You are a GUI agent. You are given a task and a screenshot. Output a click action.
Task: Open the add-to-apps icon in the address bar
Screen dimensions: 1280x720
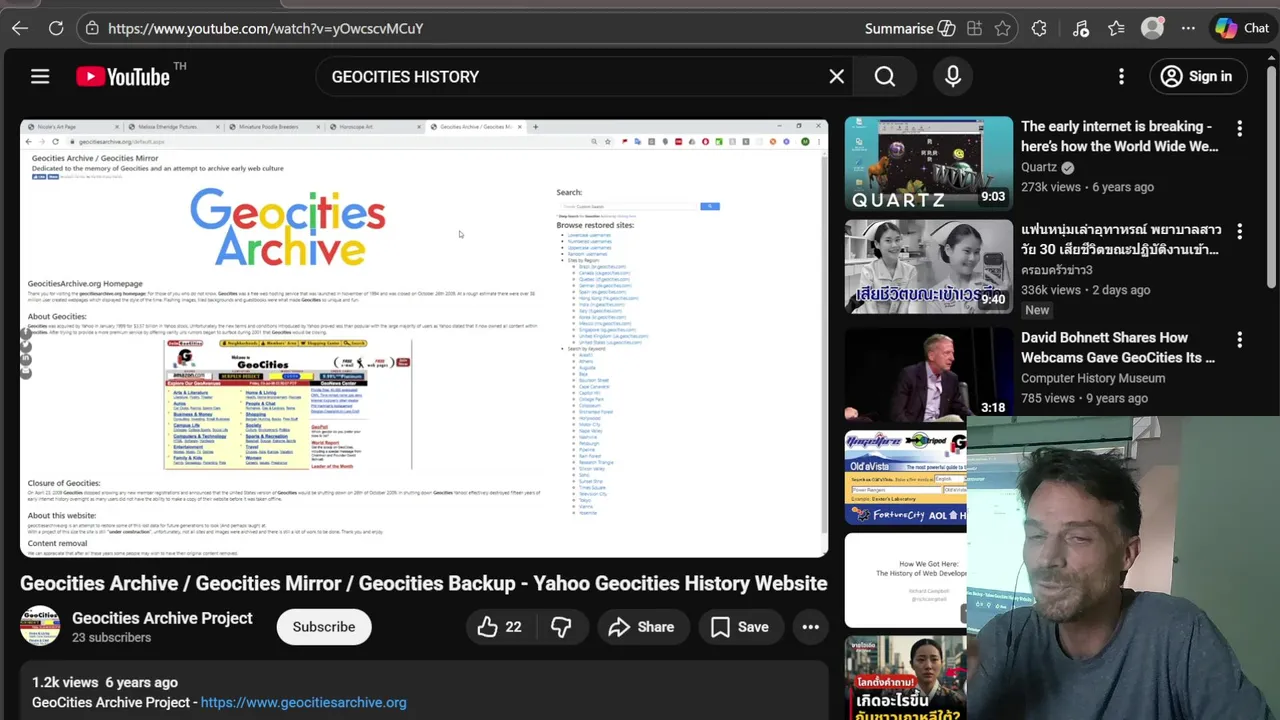click(x=974, y=28)
